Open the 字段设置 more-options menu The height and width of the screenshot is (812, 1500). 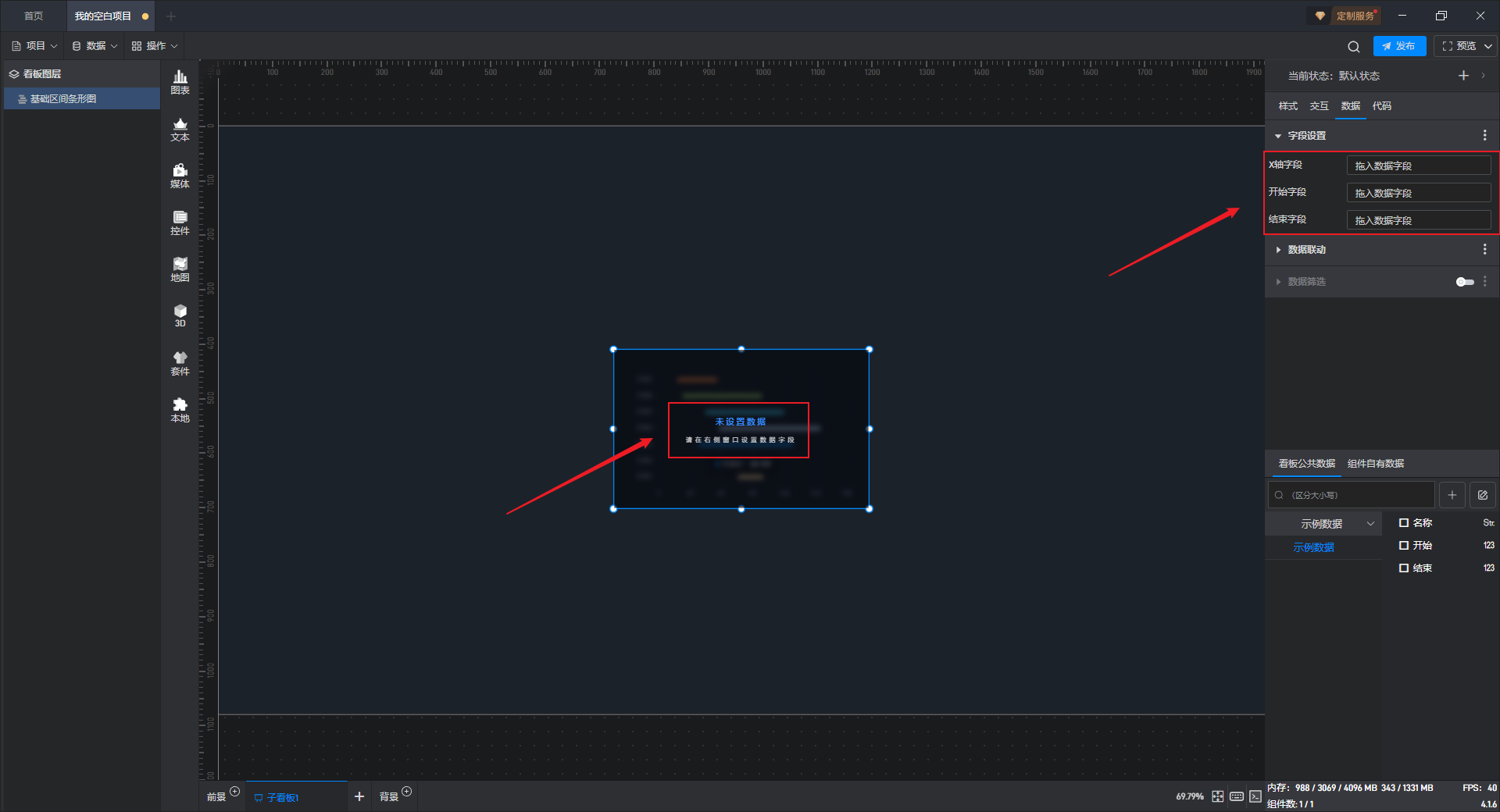pyautogui.click(x=1484, y=136)
